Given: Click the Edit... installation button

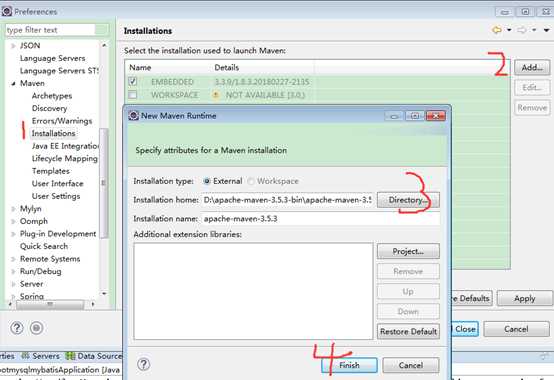Looking at the screenshot, I should pyautogui.click(x=532, y=87).
